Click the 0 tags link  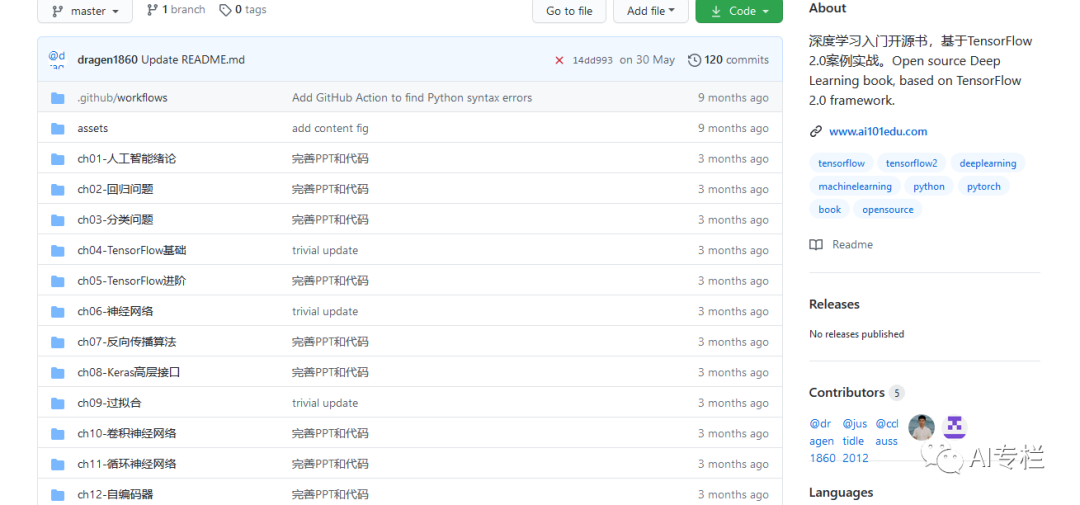[242, 10]
